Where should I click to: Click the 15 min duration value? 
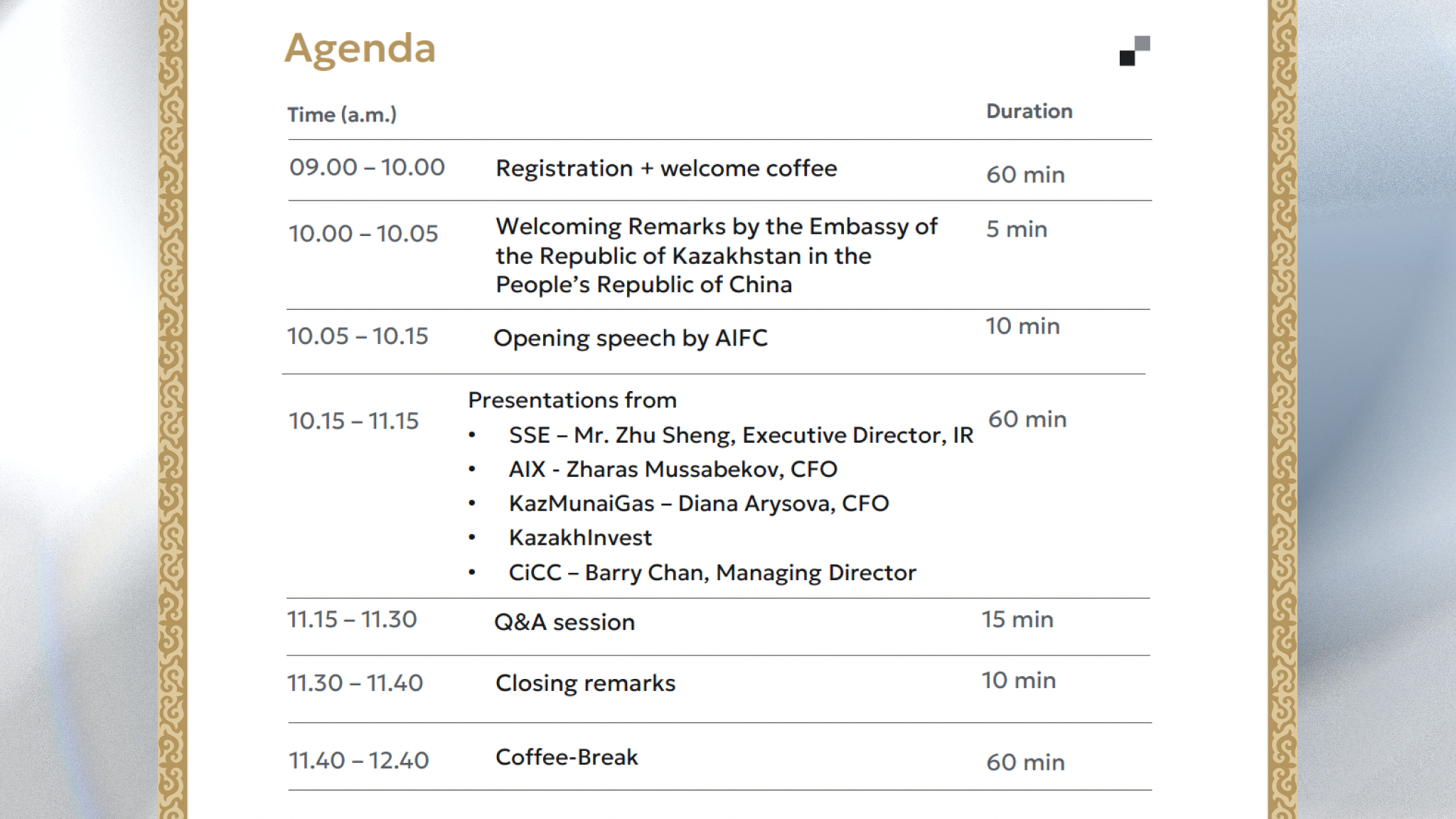coord(1017,619)
